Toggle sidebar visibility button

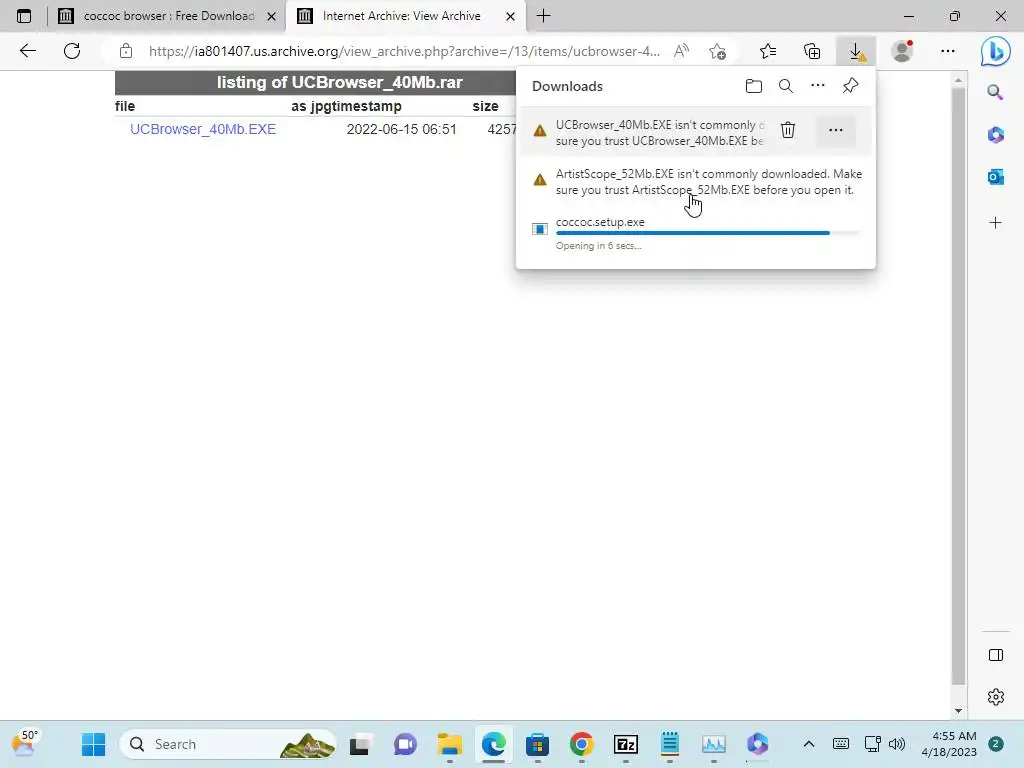pyautogui.click(x=996, y=655)
